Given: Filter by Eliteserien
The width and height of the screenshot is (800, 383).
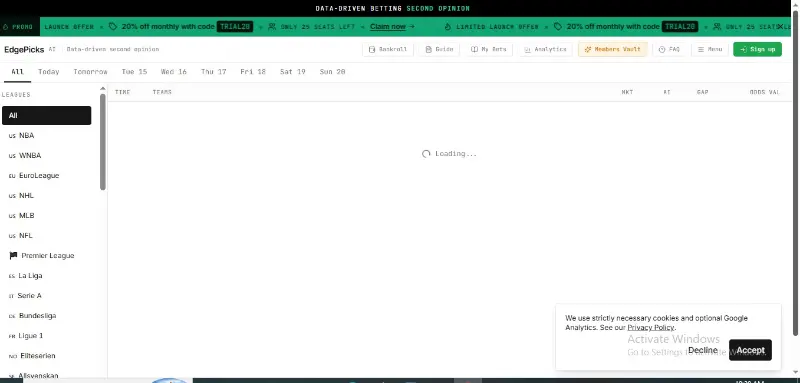Looking at the screenshot, I should point(46,355).
